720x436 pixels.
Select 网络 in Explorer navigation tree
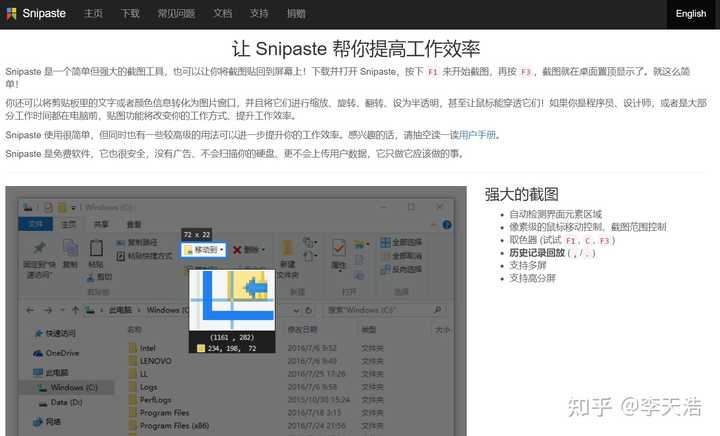point(47,421)
